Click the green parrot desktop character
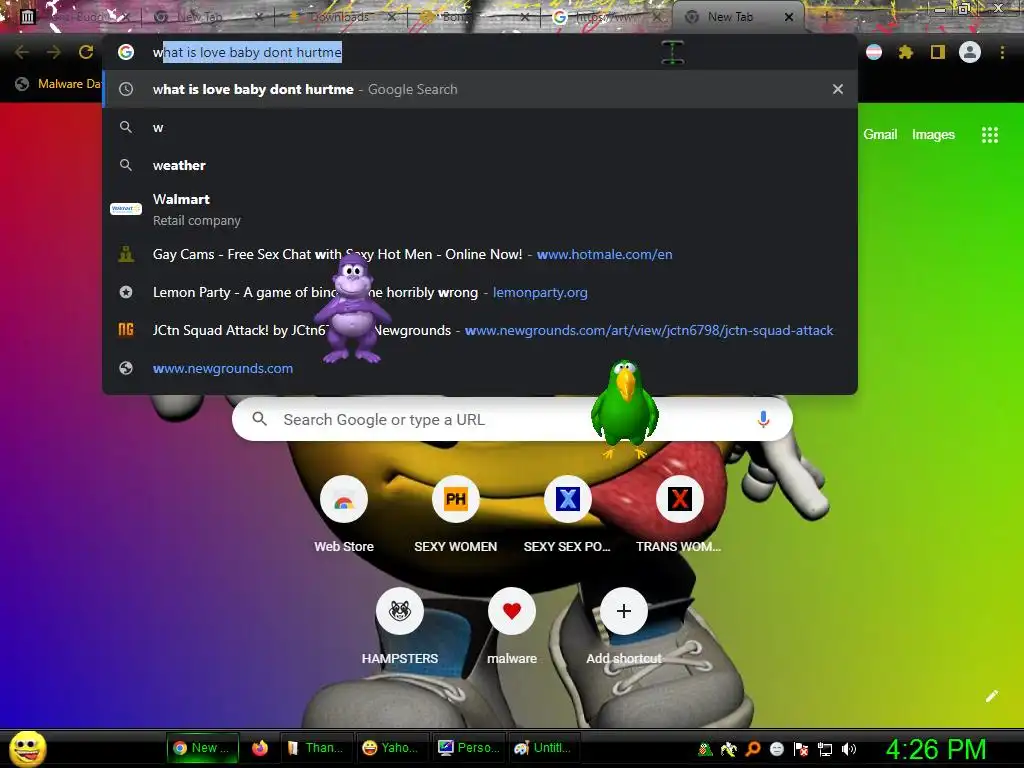The image size is (1024, 768). point(625,409)
